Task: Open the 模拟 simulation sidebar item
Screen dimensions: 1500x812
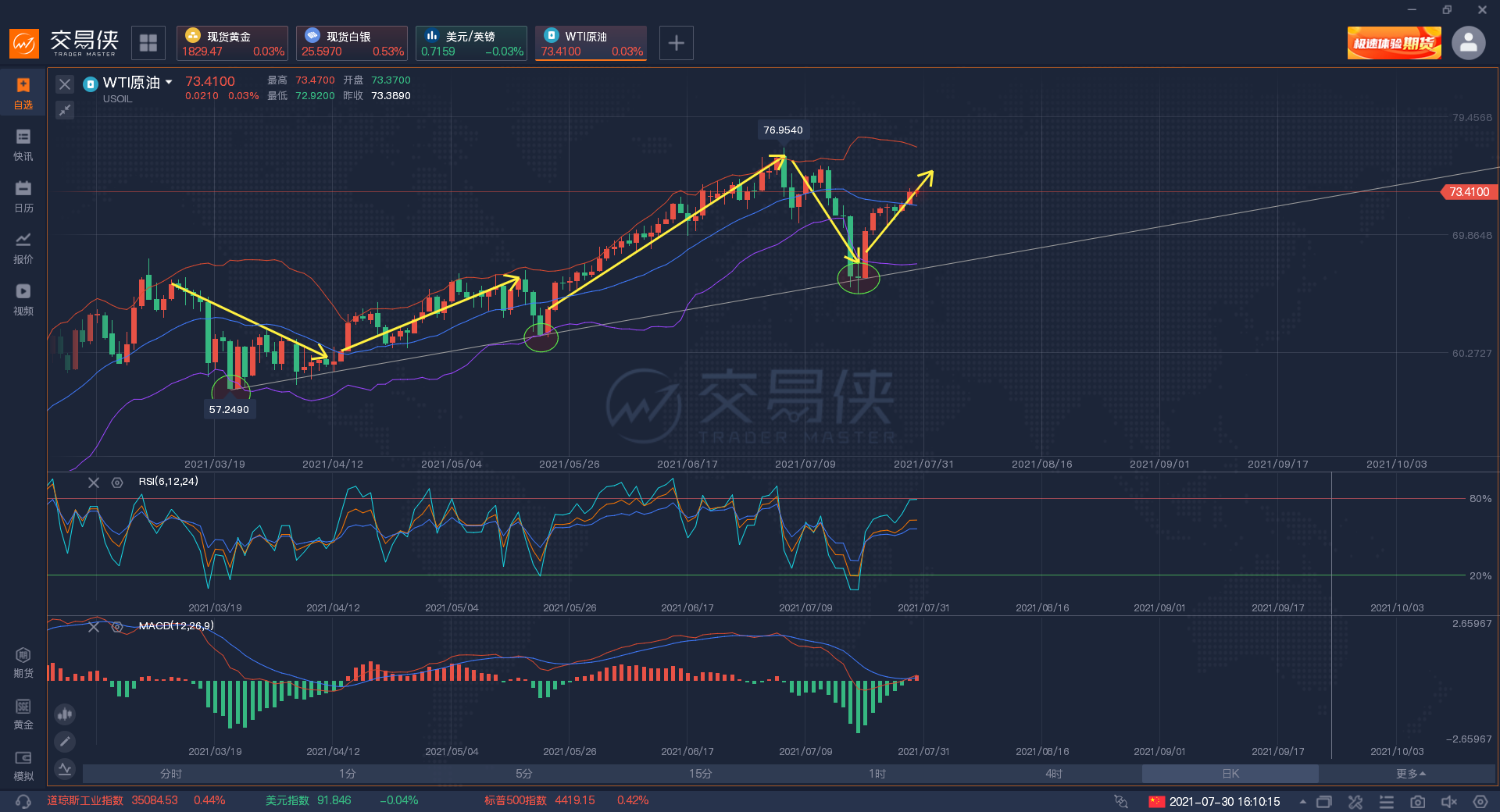Action: pyautogui.click(x=23, y=766)
